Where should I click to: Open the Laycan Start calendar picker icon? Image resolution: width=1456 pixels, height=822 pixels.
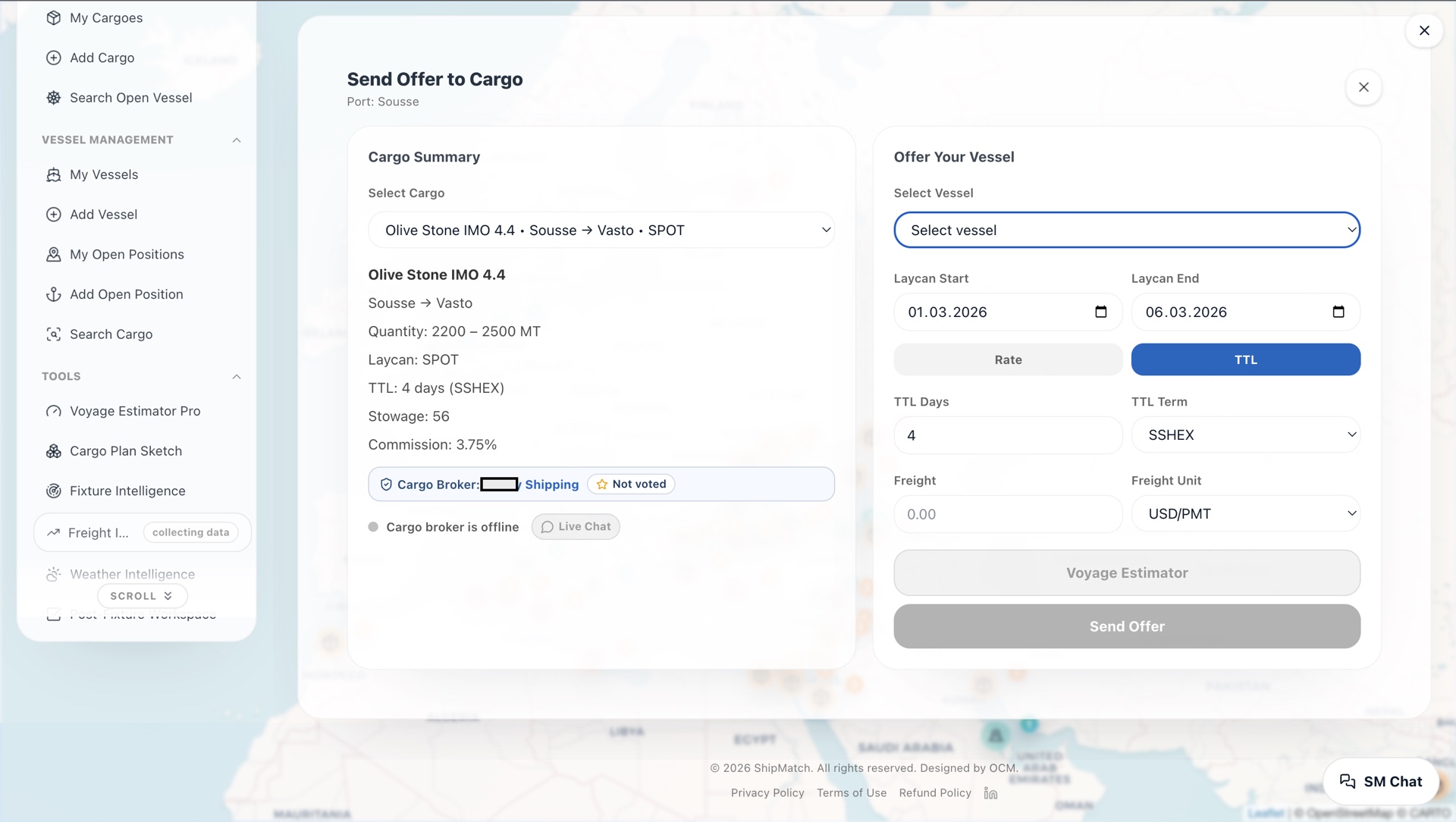1101,312
